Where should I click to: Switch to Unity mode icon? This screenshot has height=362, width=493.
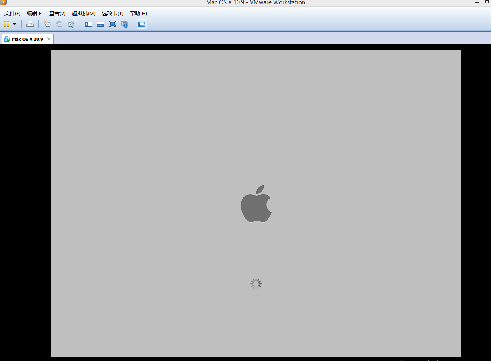pos(125,24)
